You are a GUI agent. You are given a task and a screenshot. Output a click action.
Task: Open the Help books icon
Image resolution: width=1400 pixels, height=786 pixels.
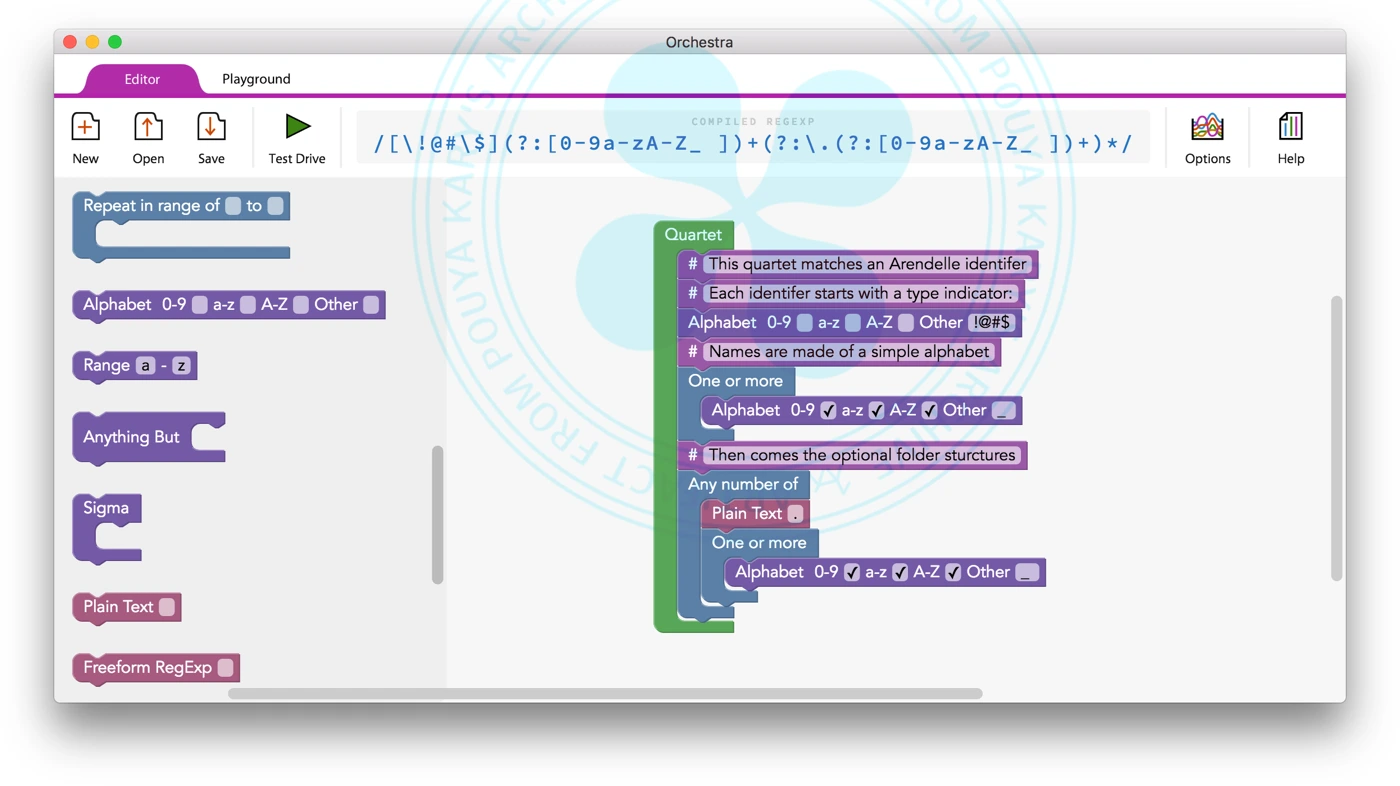(x=1290, y=128)
